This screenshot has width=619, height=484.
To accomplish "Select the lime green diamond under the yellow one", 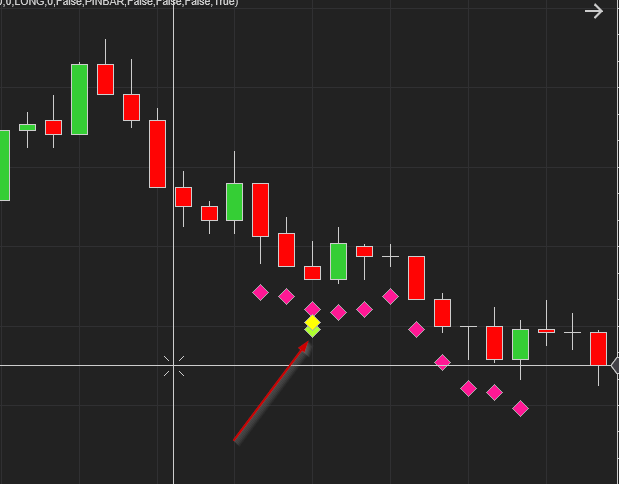I will 312,332.
